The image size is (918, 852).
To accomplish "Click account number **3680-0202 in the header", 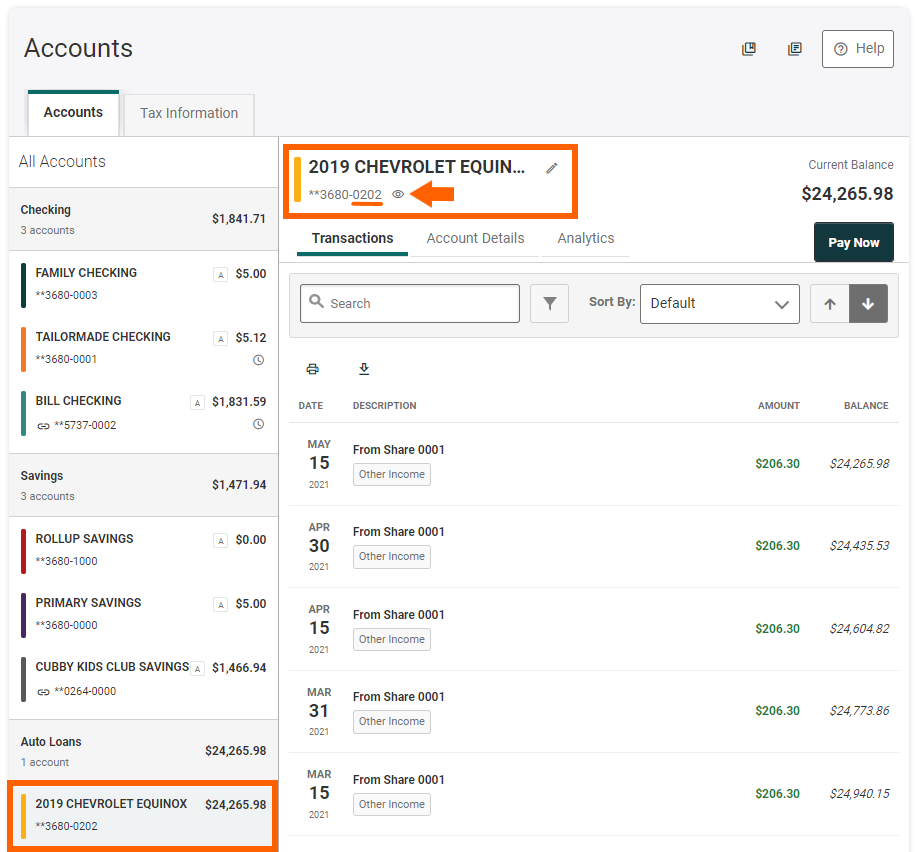I will point(345,195).
